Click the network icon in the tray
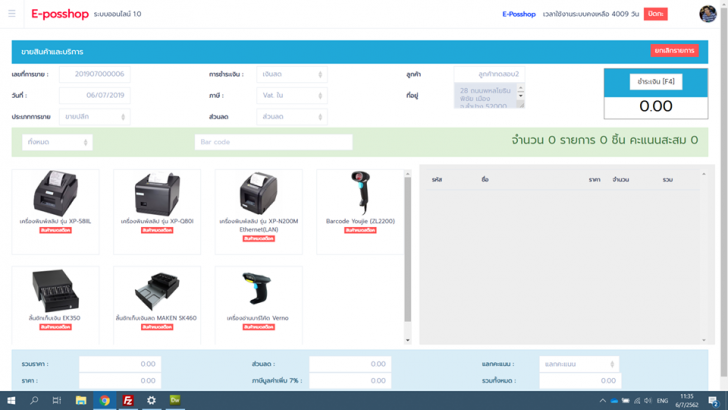728x410 pixels. [637, 401]
